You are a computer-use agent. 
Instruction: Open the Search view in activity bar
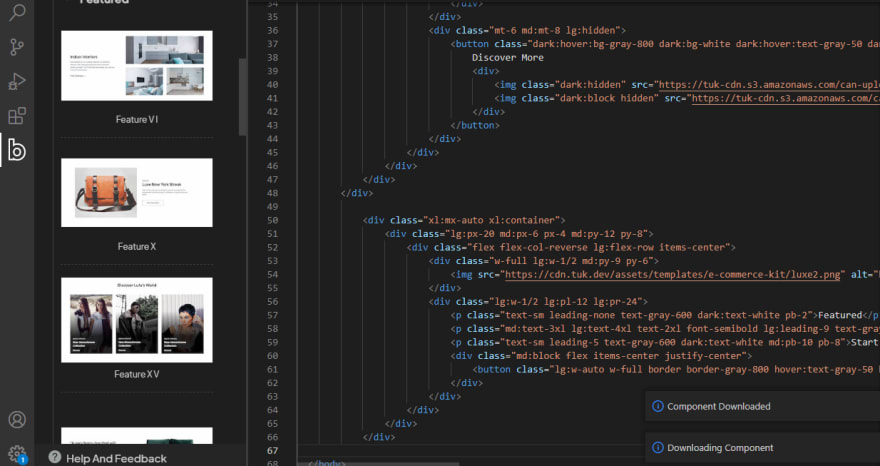17,12
